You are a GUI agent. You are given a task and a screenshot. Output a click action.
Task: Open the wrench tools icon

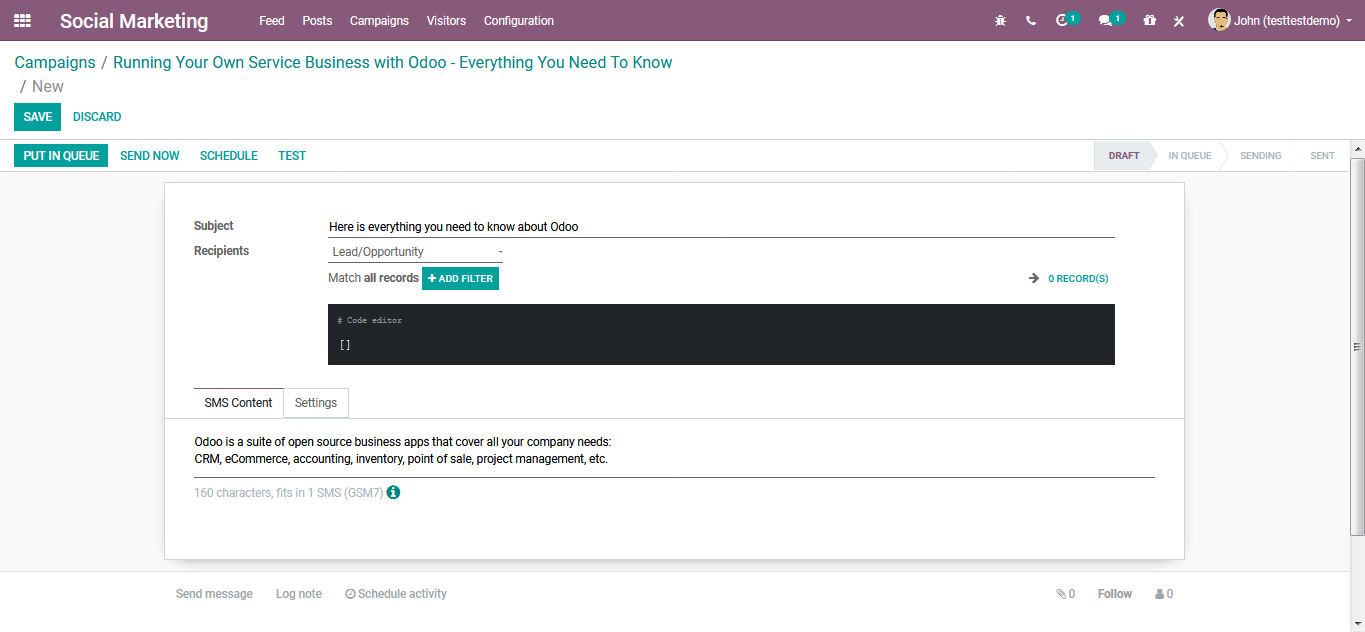pos(1179,21)
